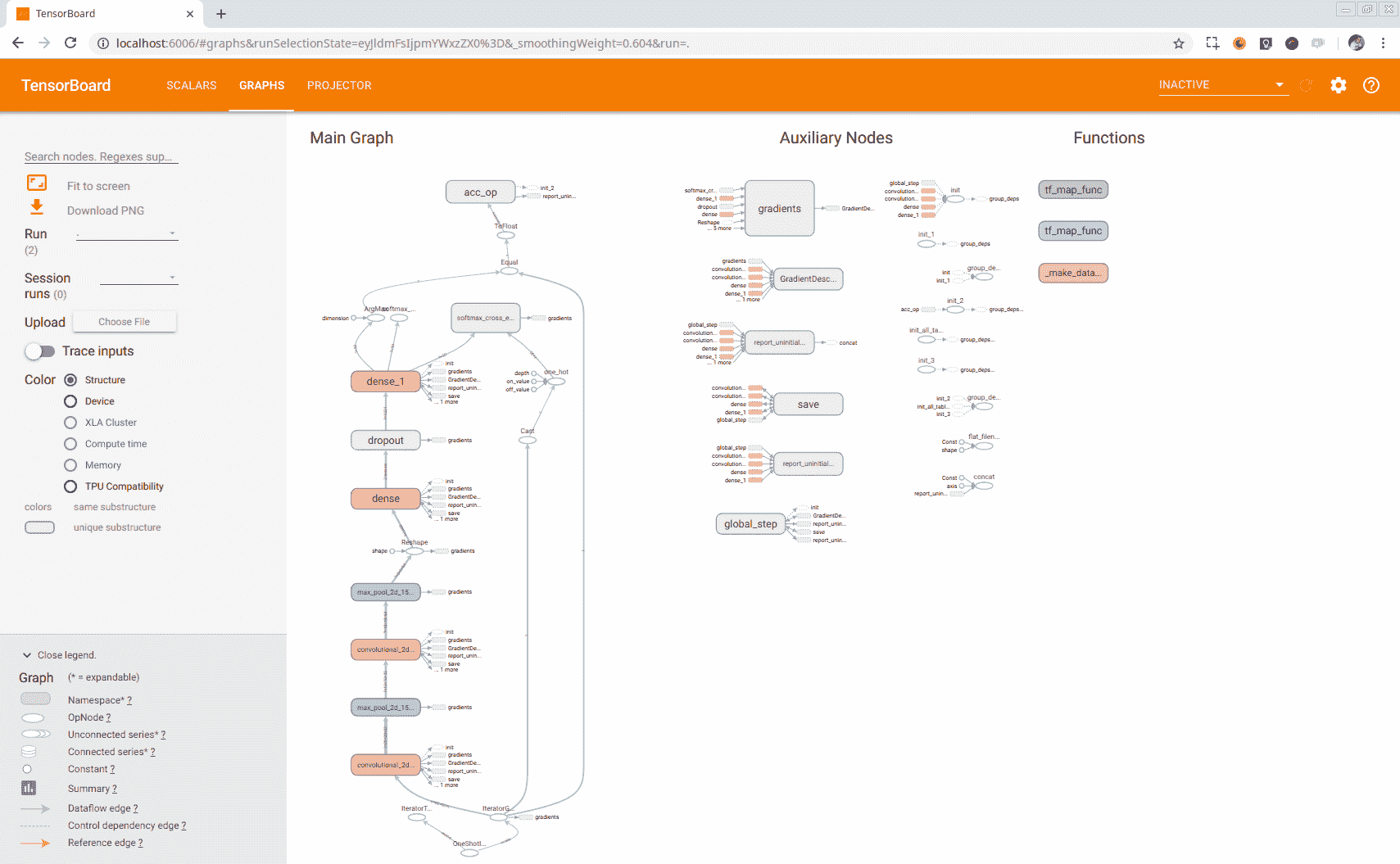Choose TPU Compatibility color mode

[x=70, y=486]
